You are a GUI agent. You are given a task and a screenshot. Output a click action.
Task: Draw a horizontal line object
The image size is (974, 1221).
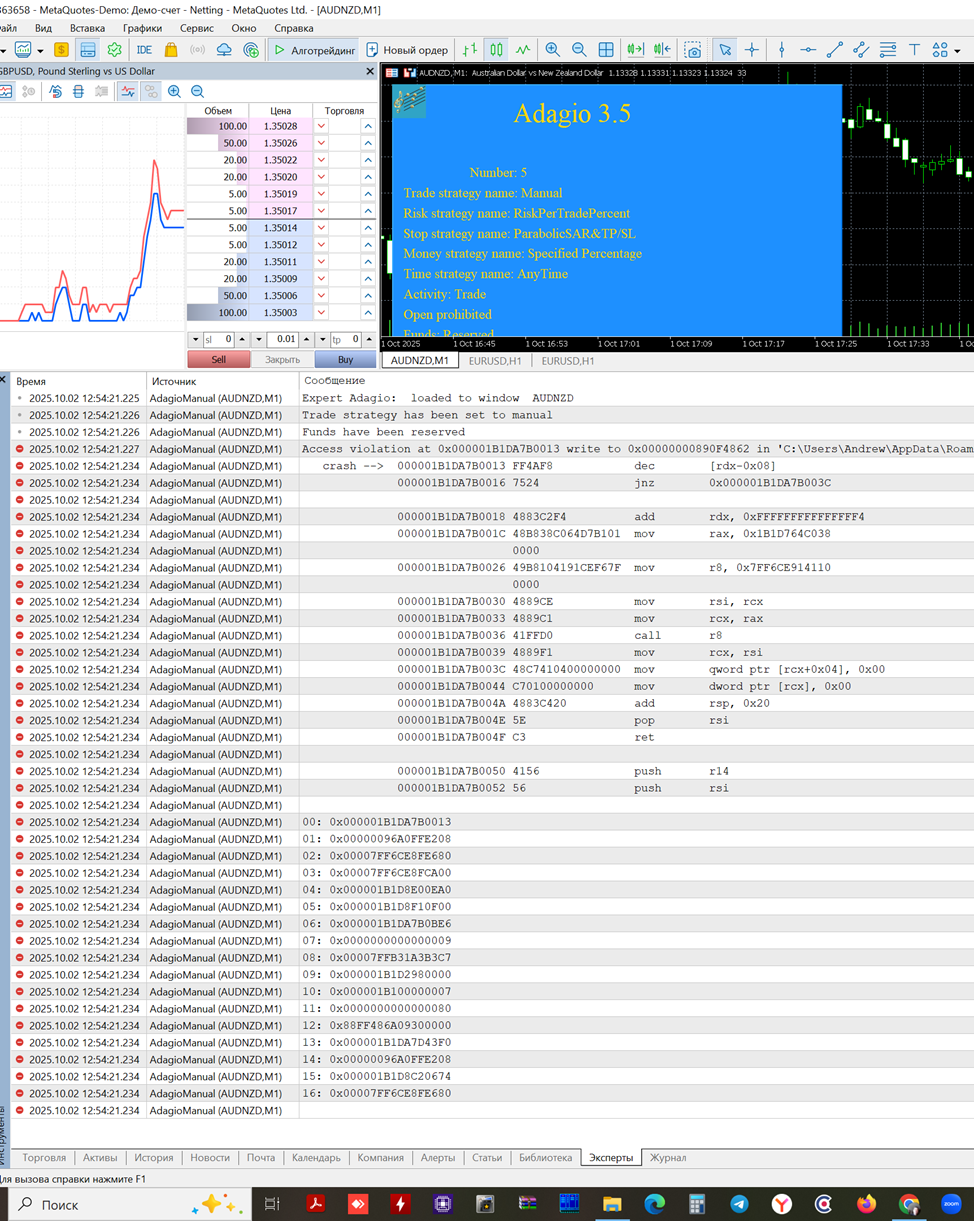(x=808, y=49)
